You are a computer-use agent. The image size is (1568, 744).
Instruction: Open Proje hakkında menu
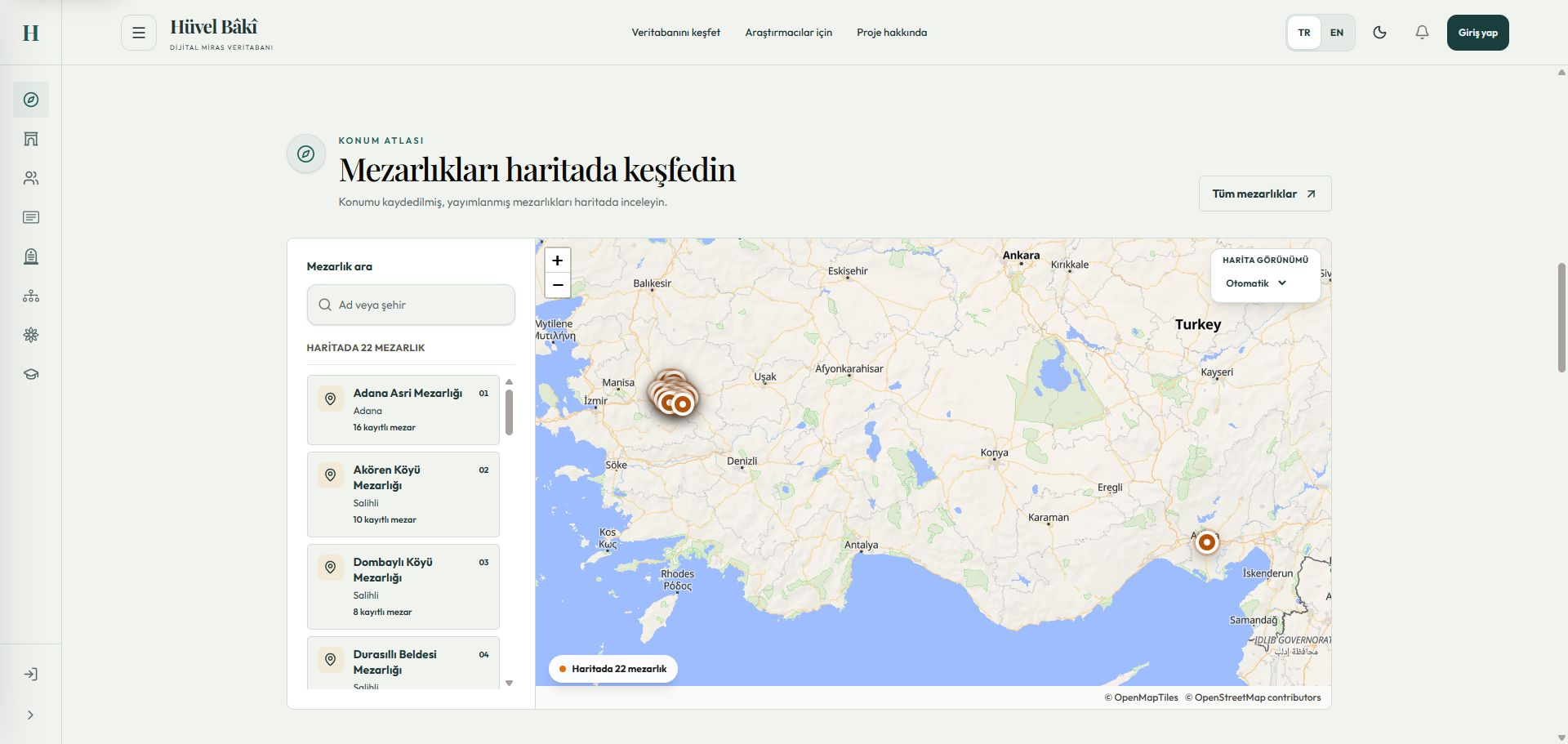[x=892, y=33]
